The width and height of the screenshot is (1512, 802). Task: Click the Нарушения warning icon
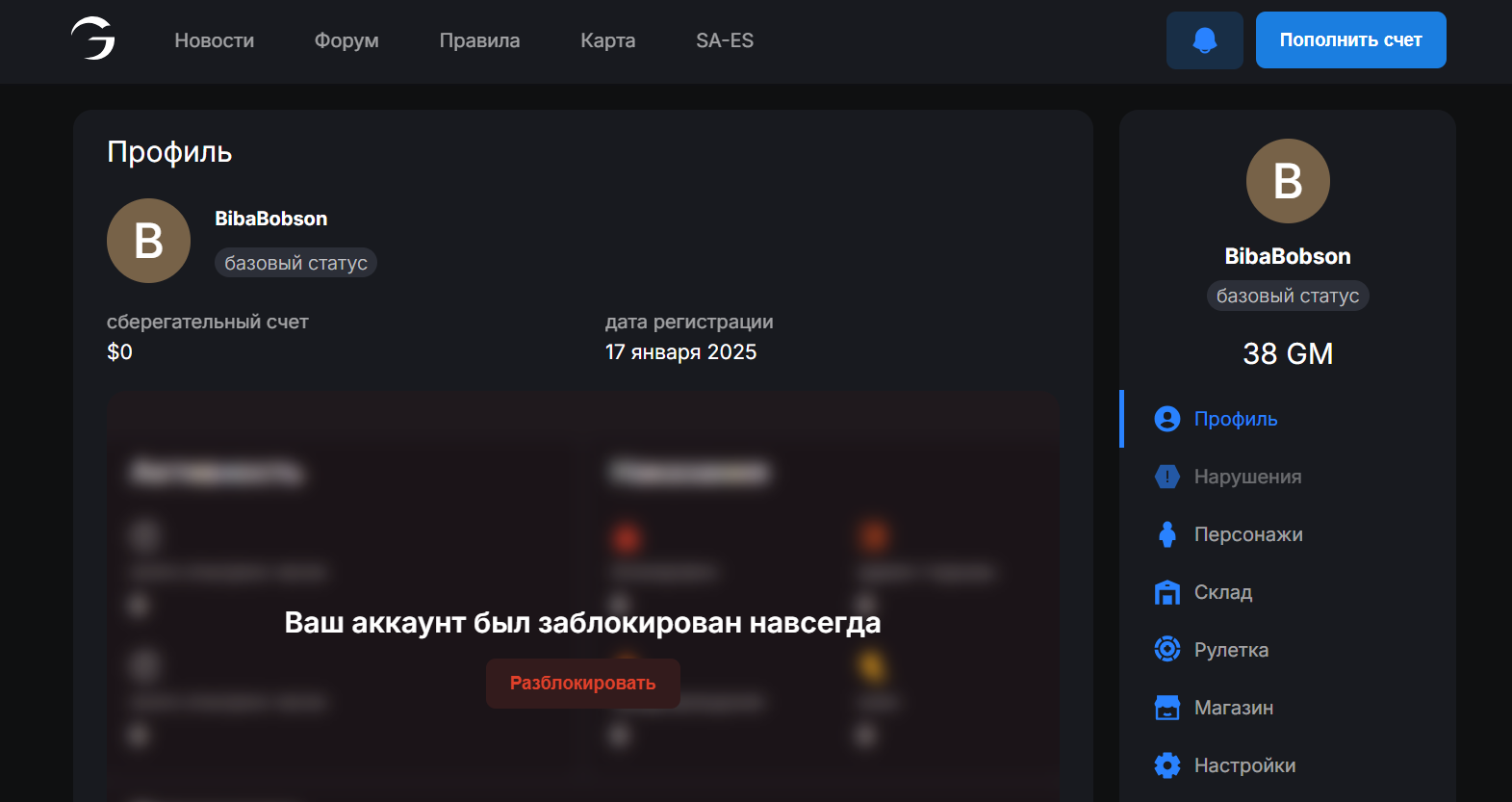1166,477
